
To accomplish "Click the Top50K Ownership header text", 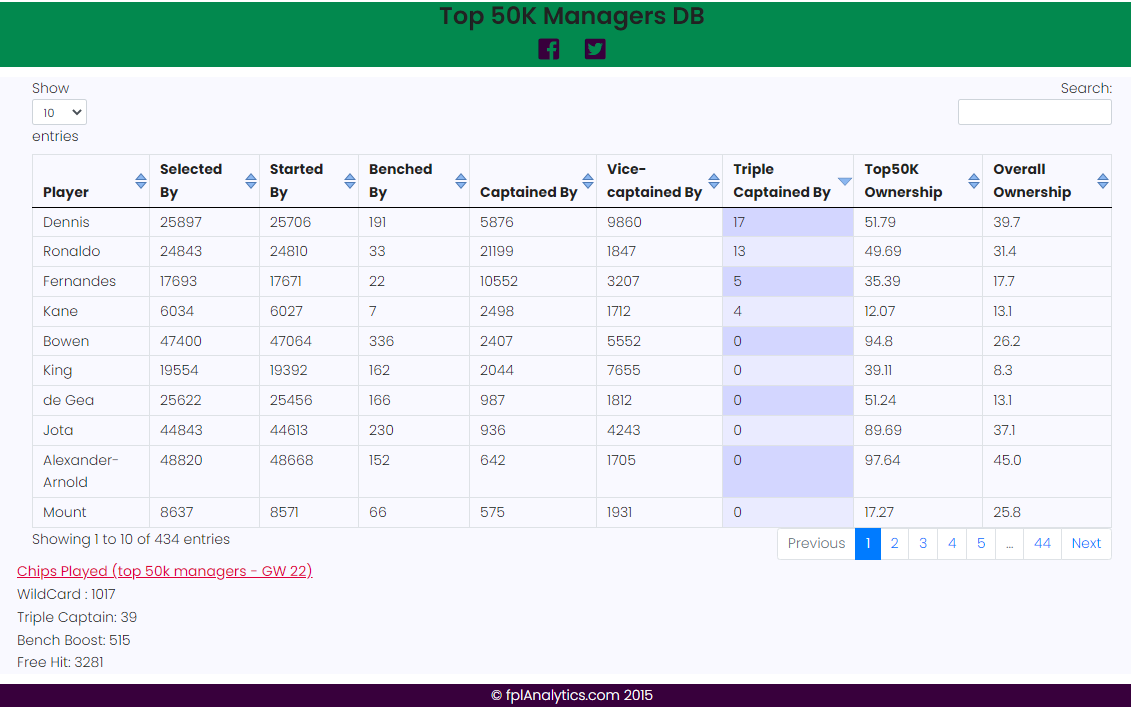I will (x=903, y=180).
